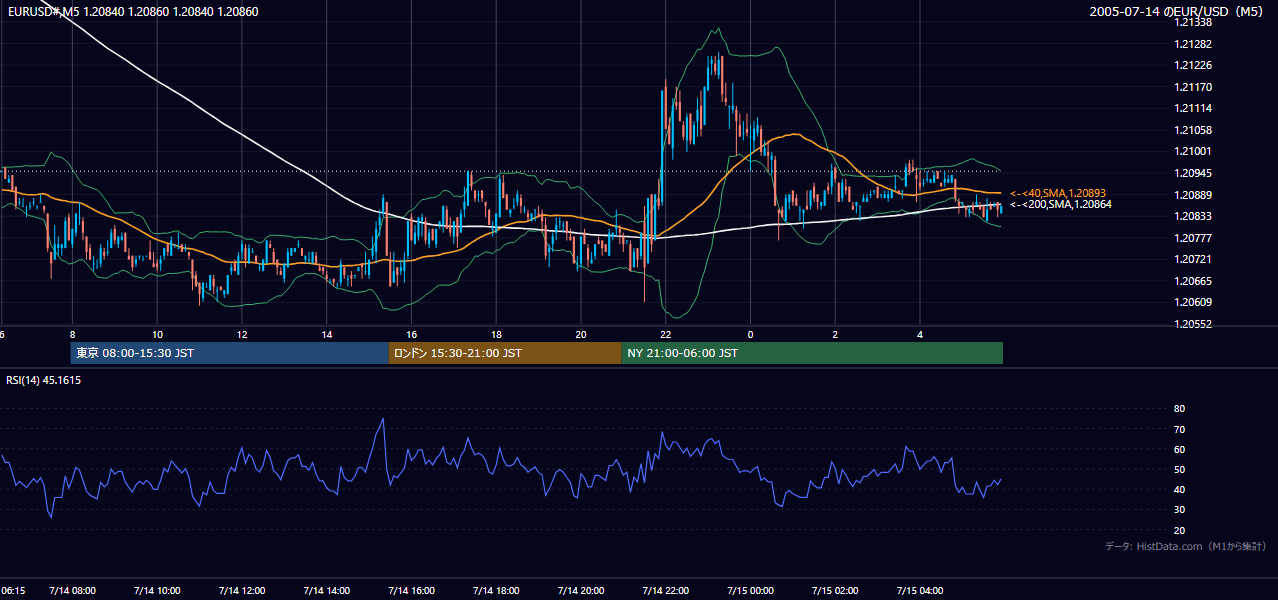Click the 7/14 22:00 time axis label
Image resolution: width=1278 pixels, height=600 pixels.
(x=666, y=591)
